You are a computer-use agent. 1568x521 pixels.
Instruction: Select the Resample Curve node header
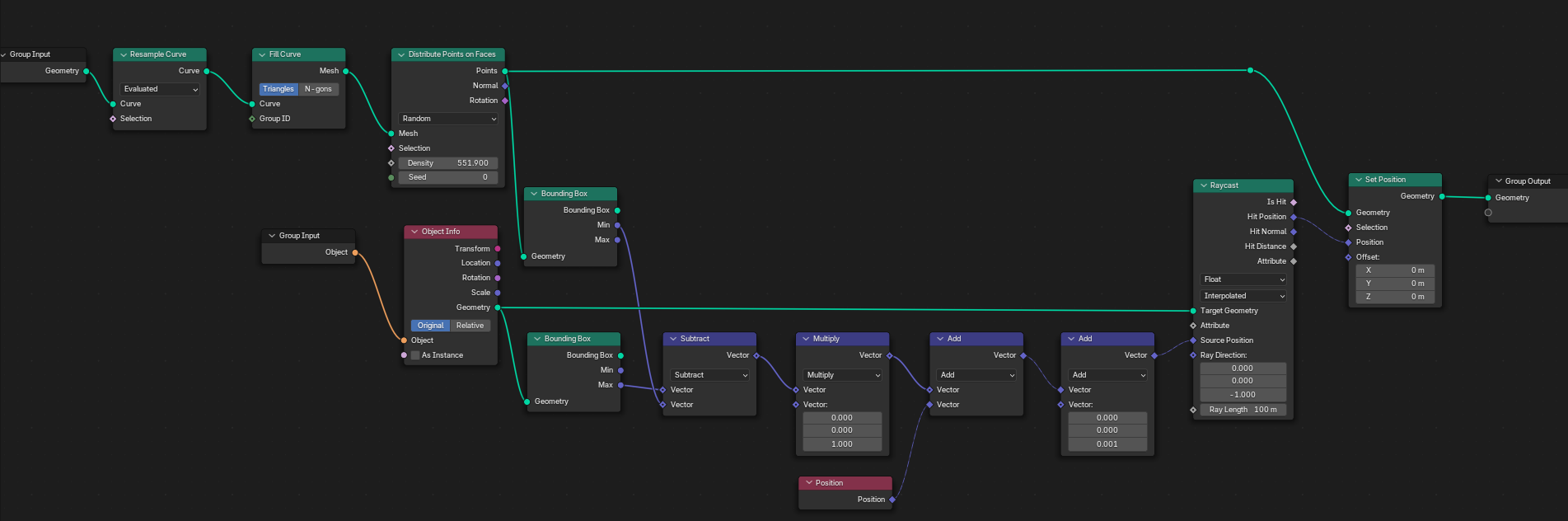click(x=160, y=54)
